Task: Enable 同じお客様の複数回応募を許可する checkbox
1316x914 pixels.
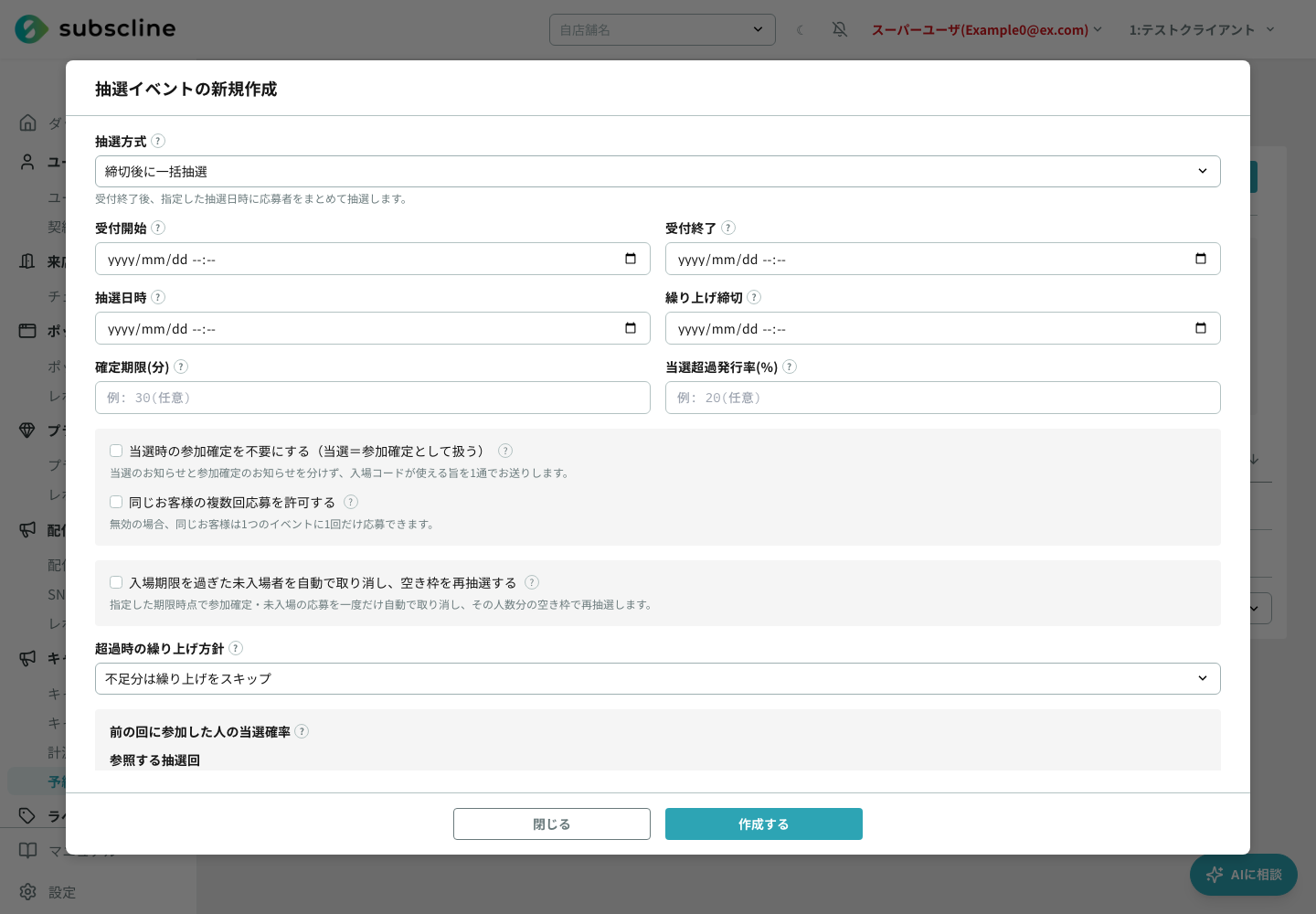Action: click(116, 502)
